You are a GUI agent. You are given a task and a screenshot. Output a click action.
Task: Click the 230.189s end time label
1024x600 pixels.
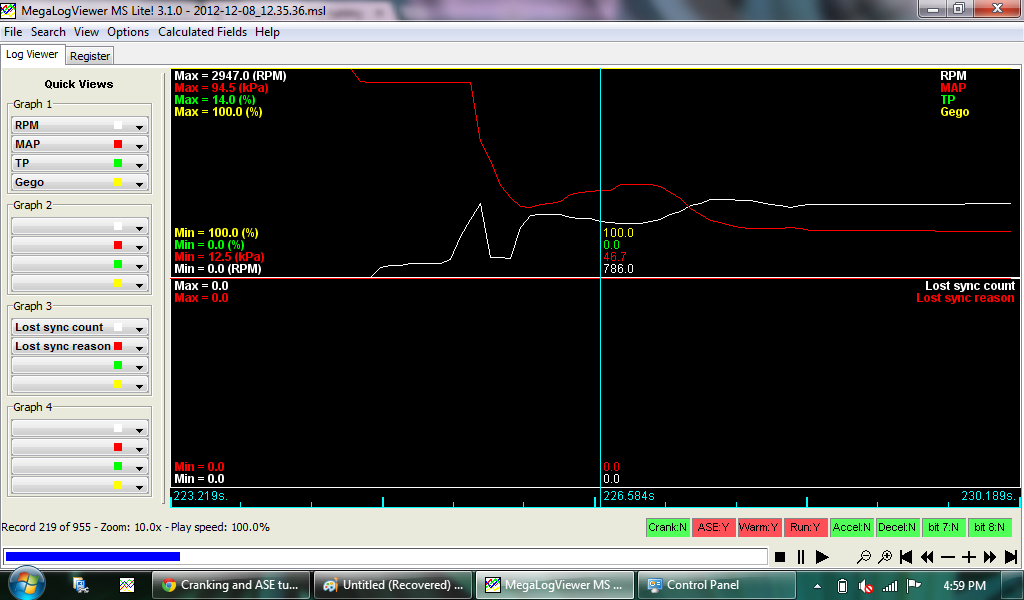[989, 496]
